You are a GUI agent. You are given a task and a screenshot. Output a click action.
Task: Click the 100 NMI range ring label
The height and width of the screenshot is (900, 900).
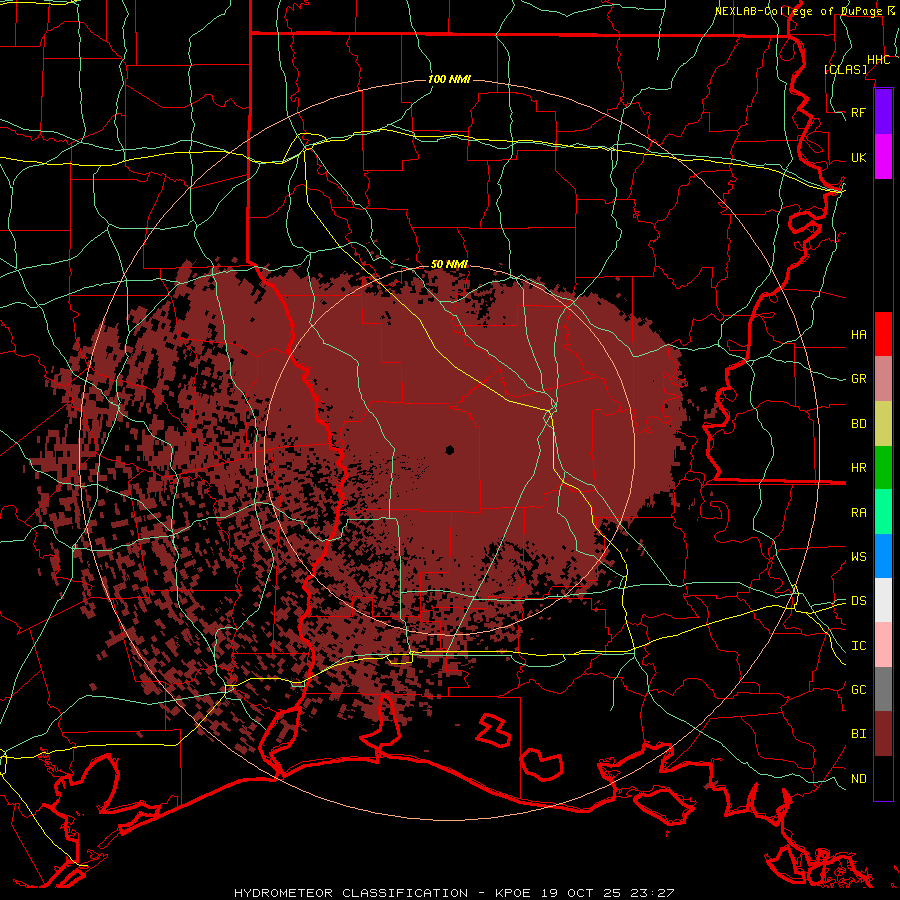click(449, 79)
